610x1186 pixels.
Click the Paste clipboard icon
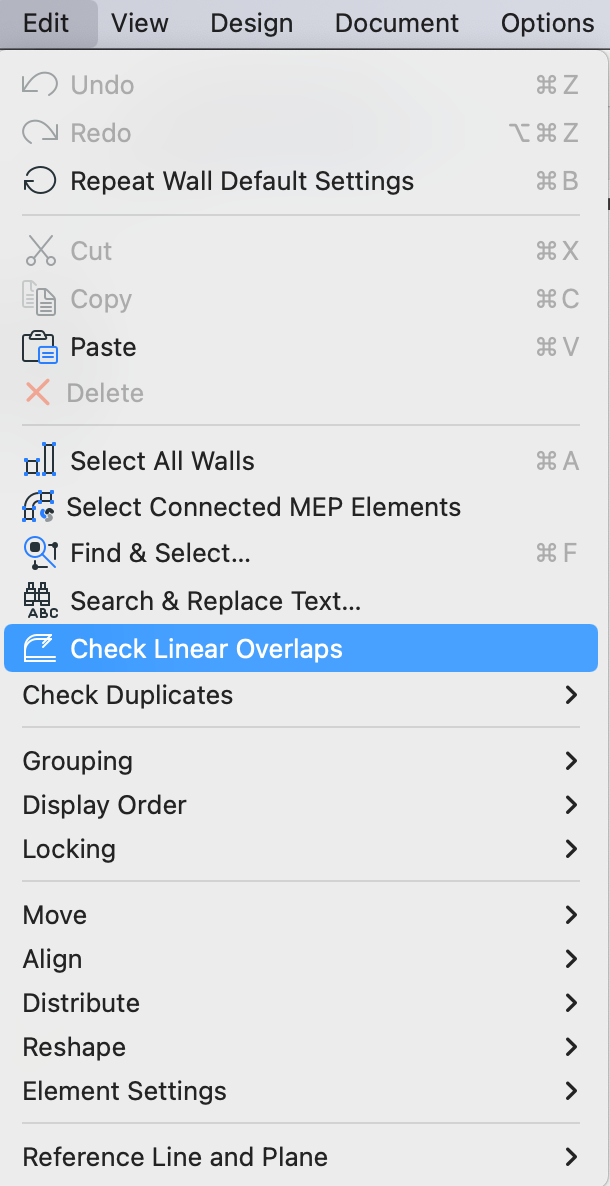(39, 347)
